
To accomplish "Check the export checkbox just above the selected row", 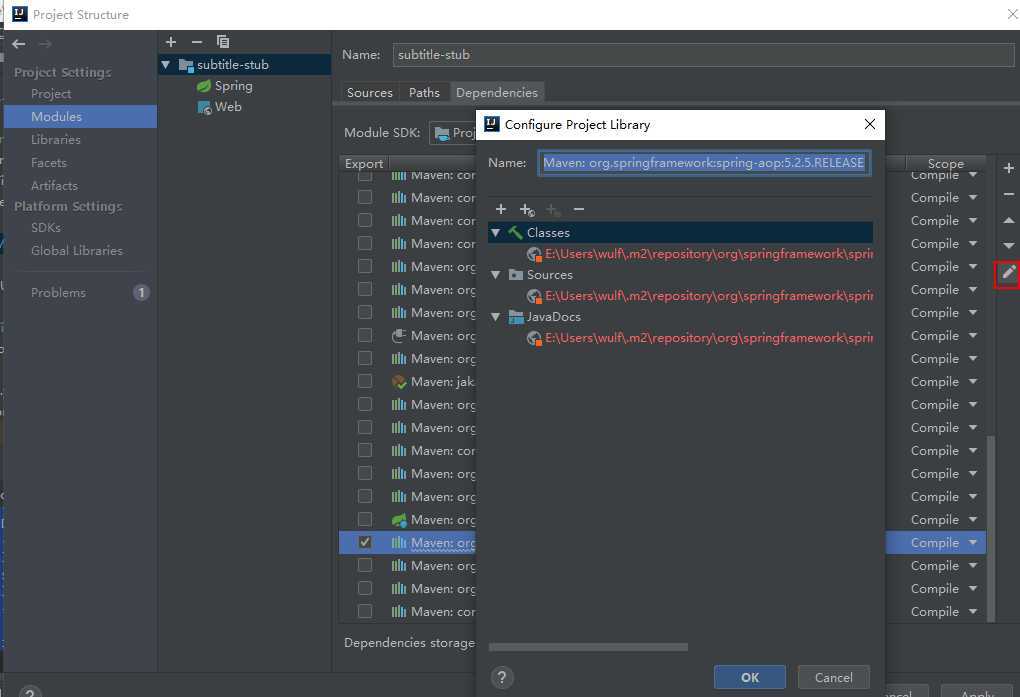I will click(365, 519).
